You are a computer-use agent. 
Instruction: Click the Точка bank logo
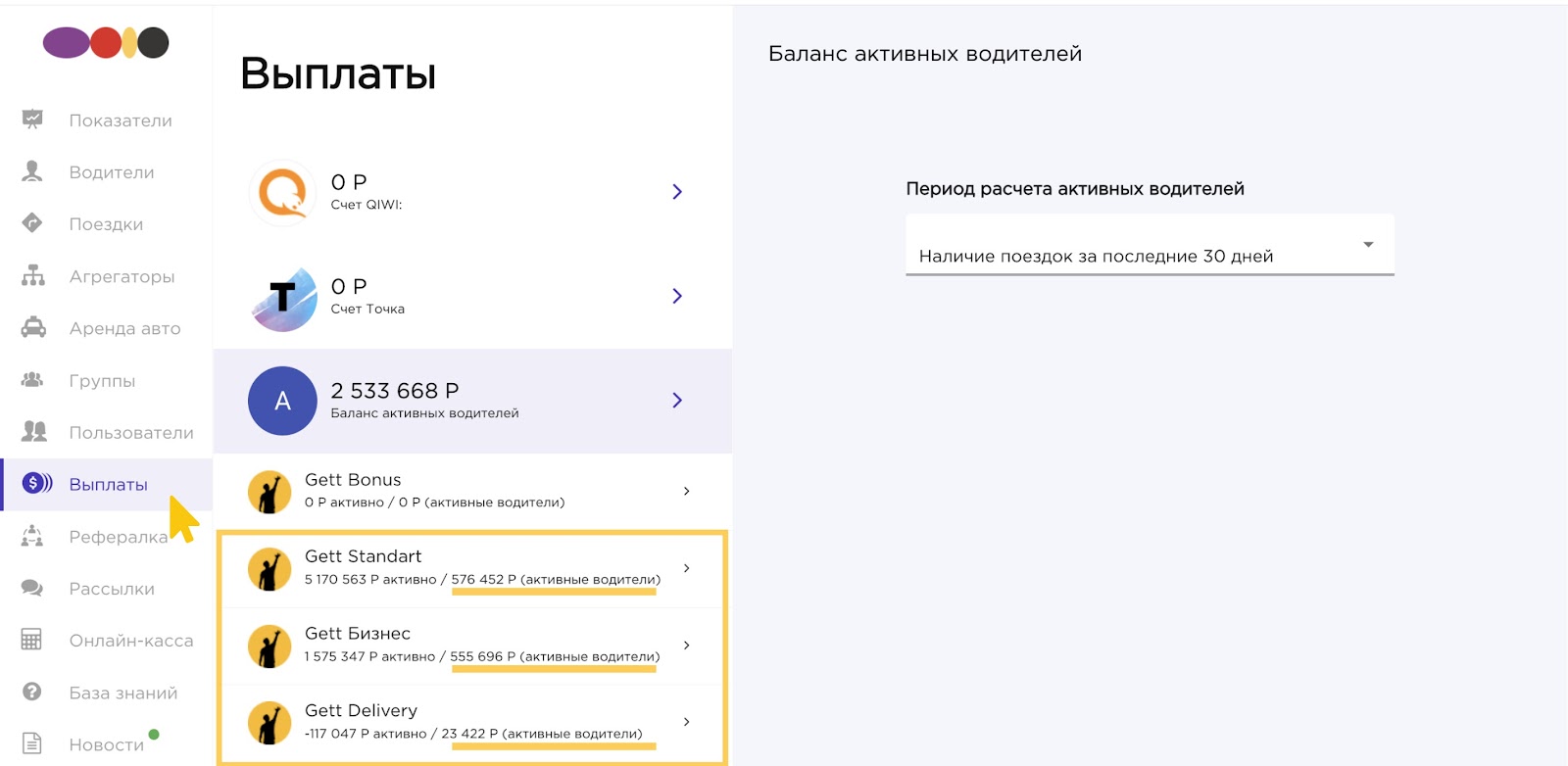[282, 298]
